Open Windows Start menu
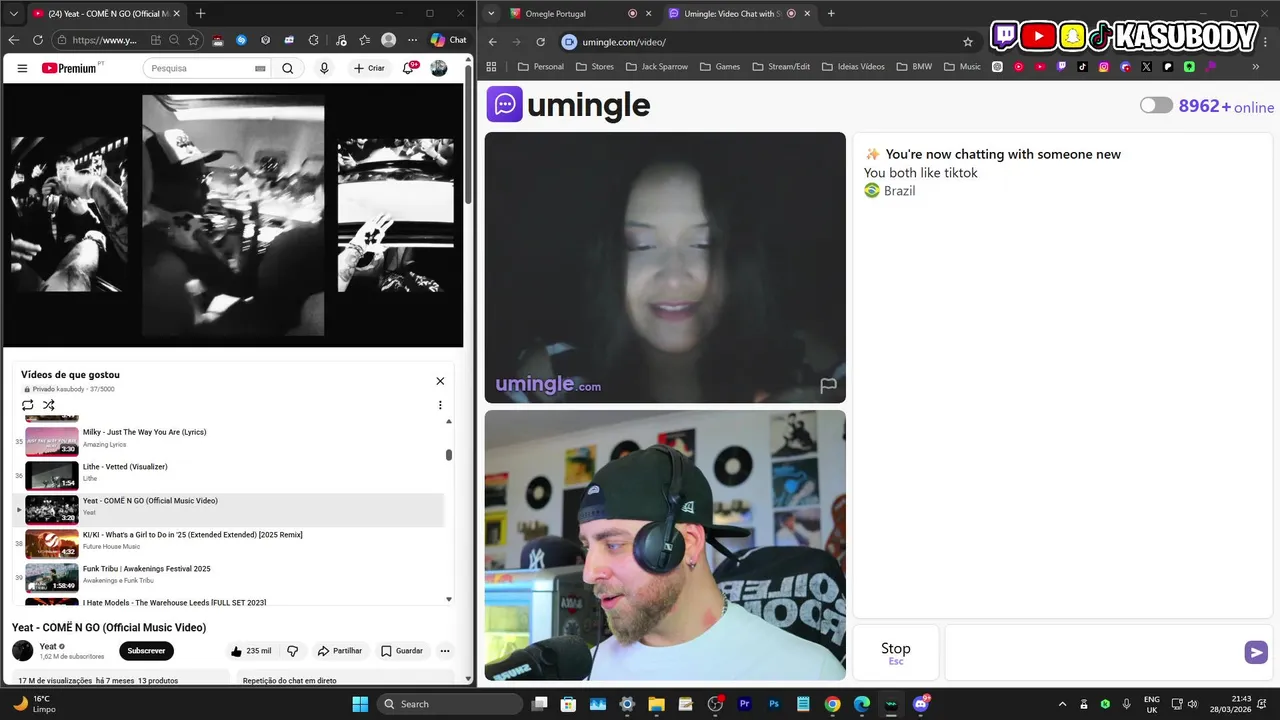Viewport: 1280px width, 720px height. pyautogui.click(x=361, y=704)
